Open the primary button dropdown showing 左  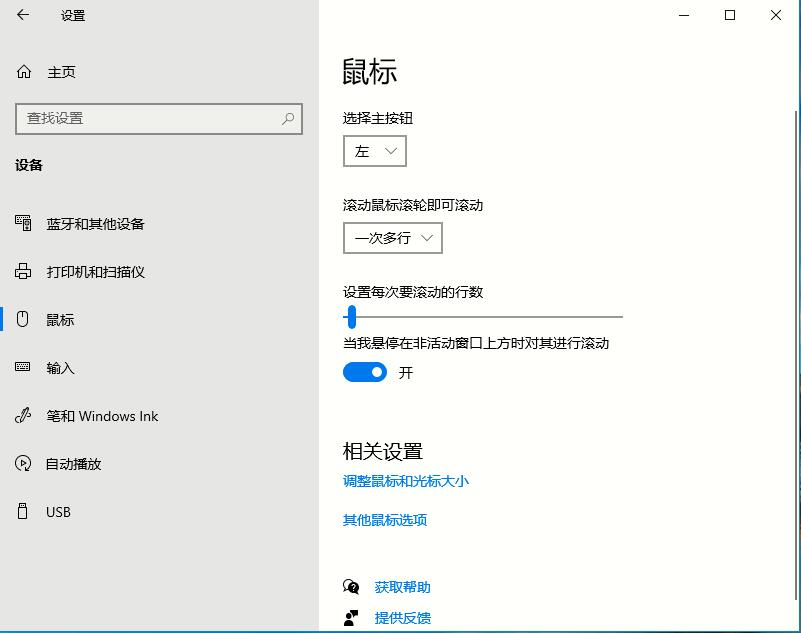pyautogui.click(x=374, y=151)
